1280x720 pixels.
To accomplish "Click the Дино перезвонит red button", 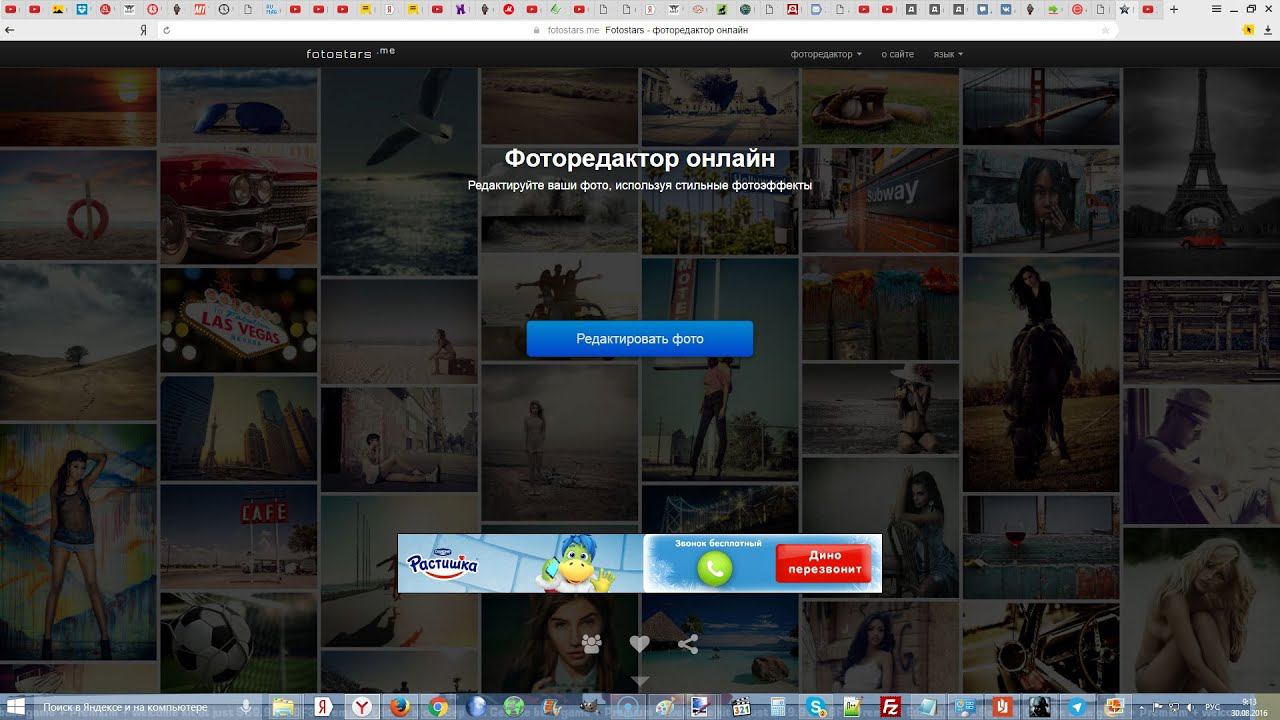I will point(825,563).
